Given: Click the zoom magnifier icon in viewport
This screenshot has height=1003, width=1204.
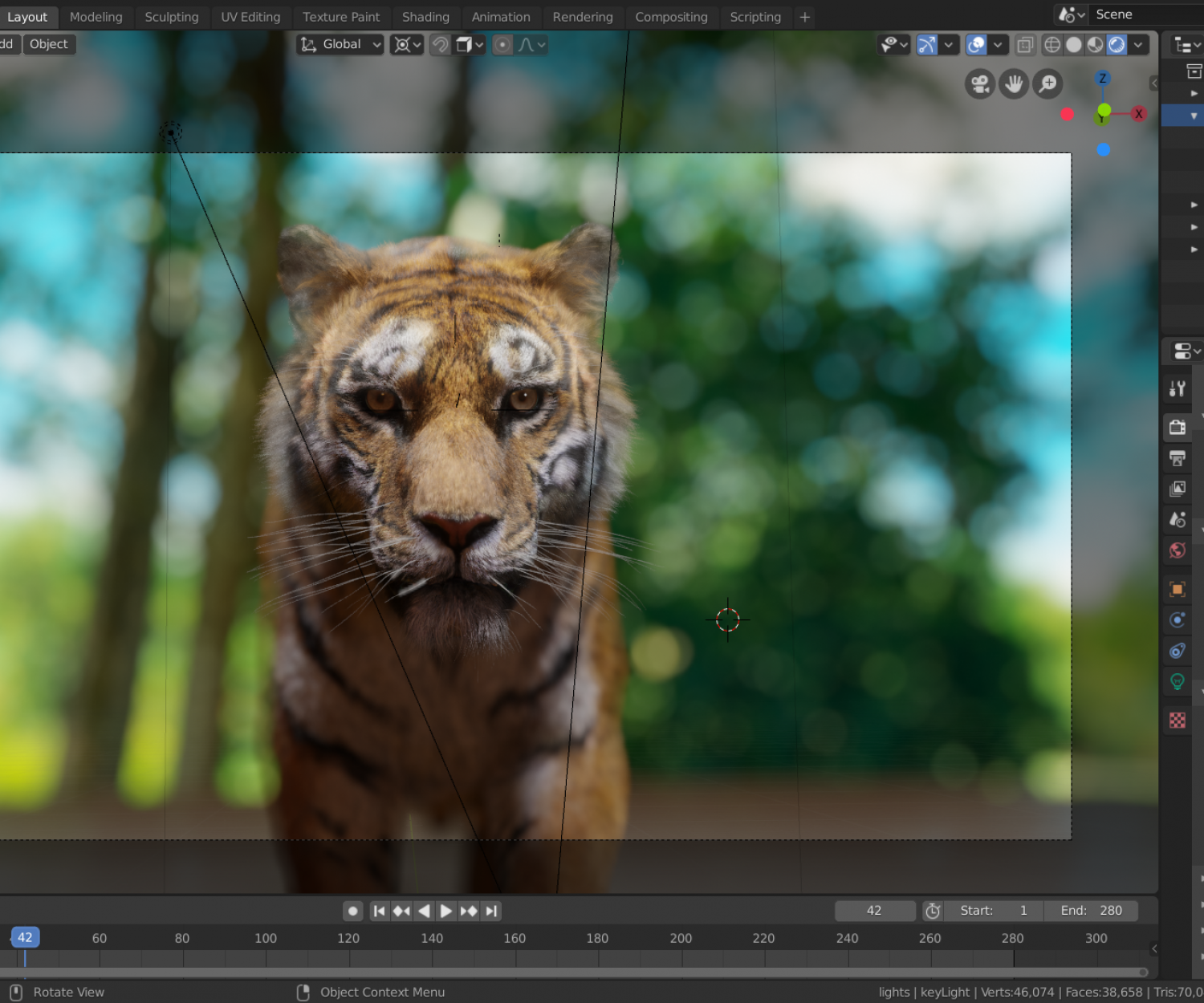Looking at the screenshot, I should (x=1047, y=84).
